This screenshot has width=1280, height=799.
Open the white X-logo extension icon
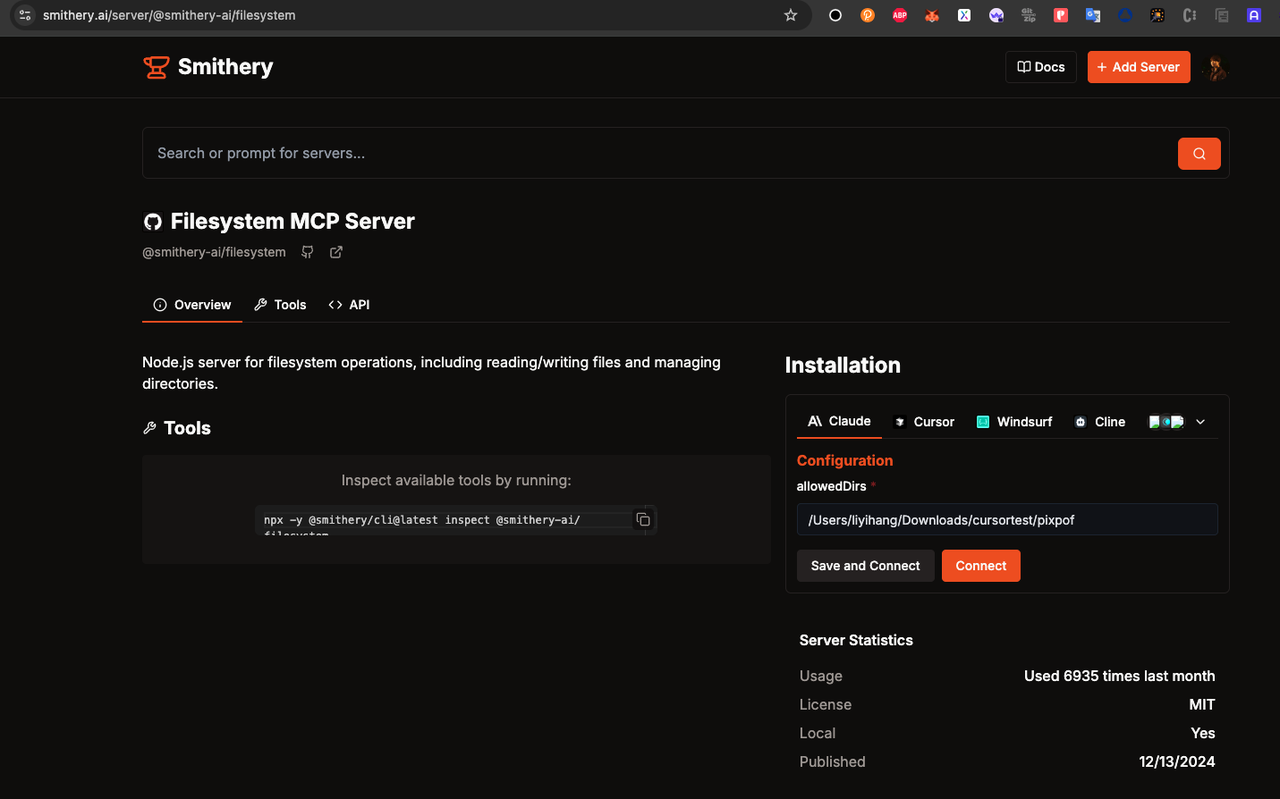pyautogui.click(x=964, y=15)
